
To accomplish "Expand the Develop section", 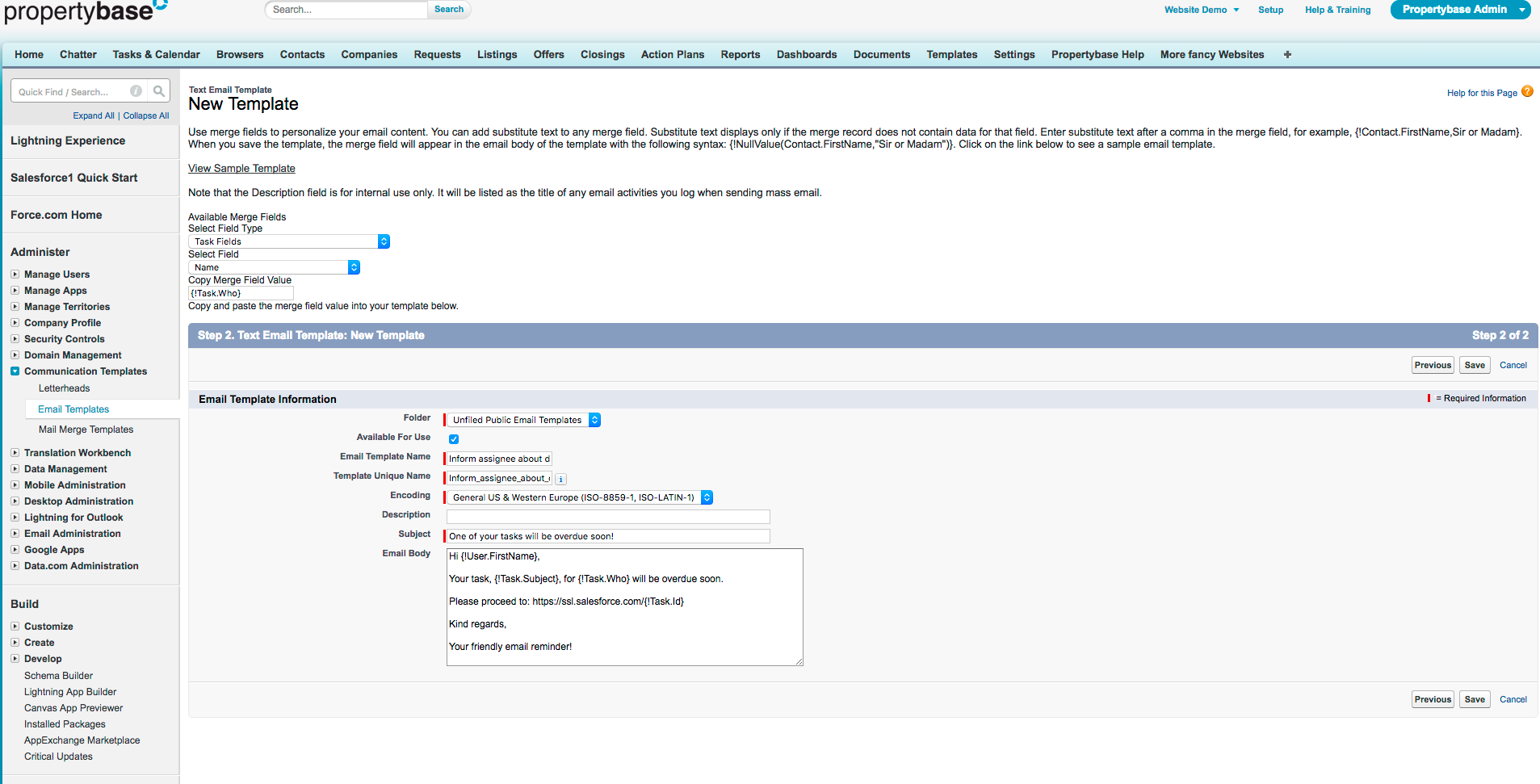I will pyautogui.click(x=15, y=659).
